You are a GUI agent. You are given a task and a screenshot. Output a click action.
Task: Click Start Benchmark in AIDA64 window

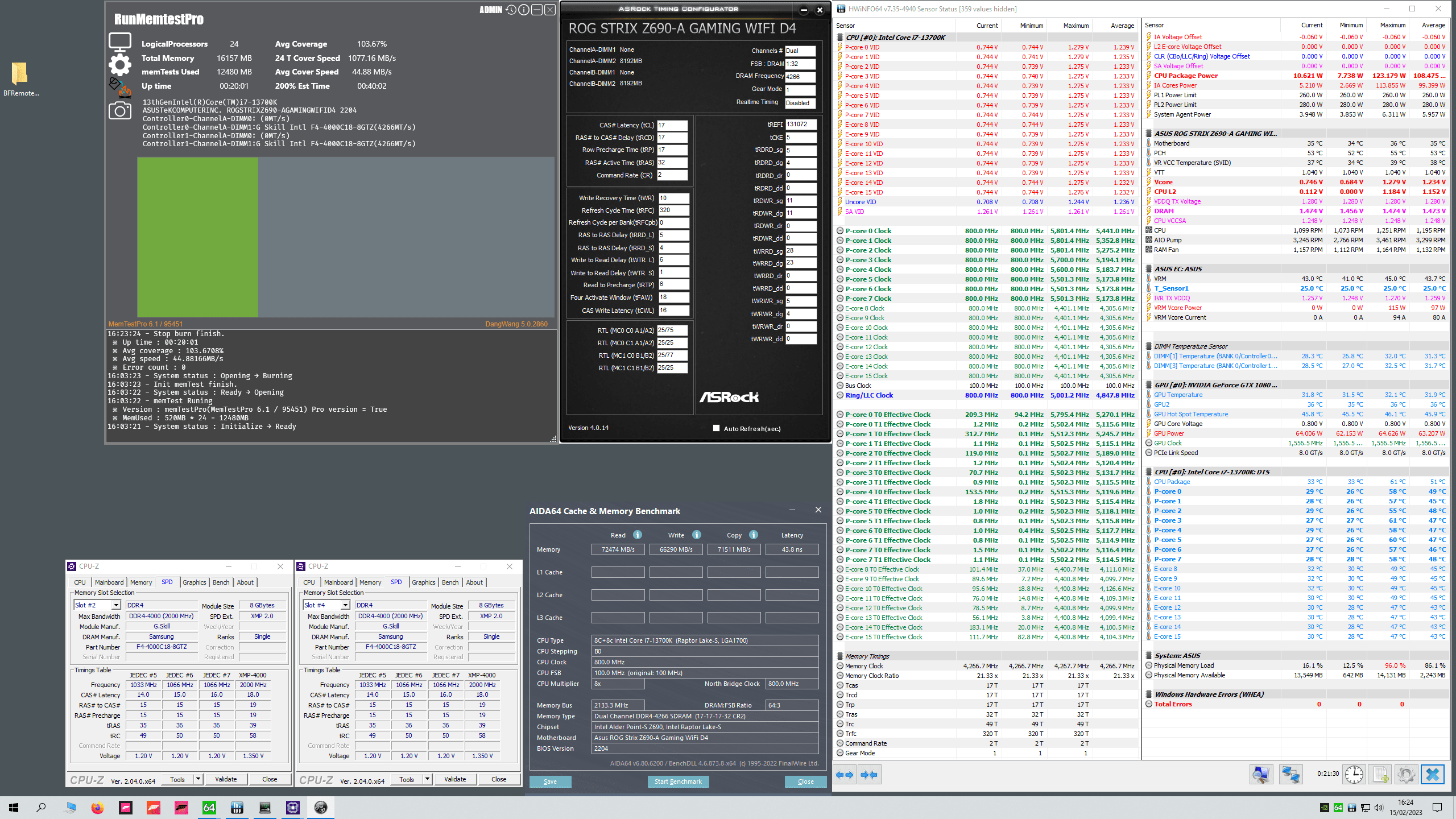click(678, 781)
